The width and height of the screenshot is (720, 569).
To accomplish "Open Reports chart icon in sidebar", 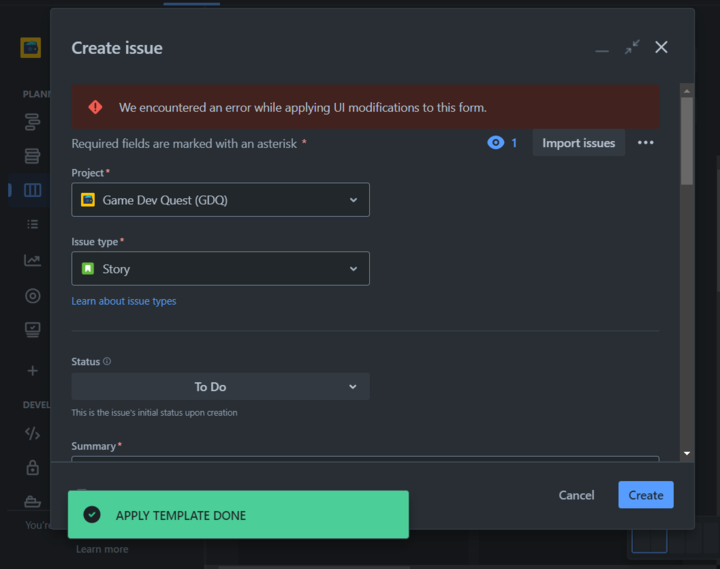I will pyautogui.click(x=32, y=261).
